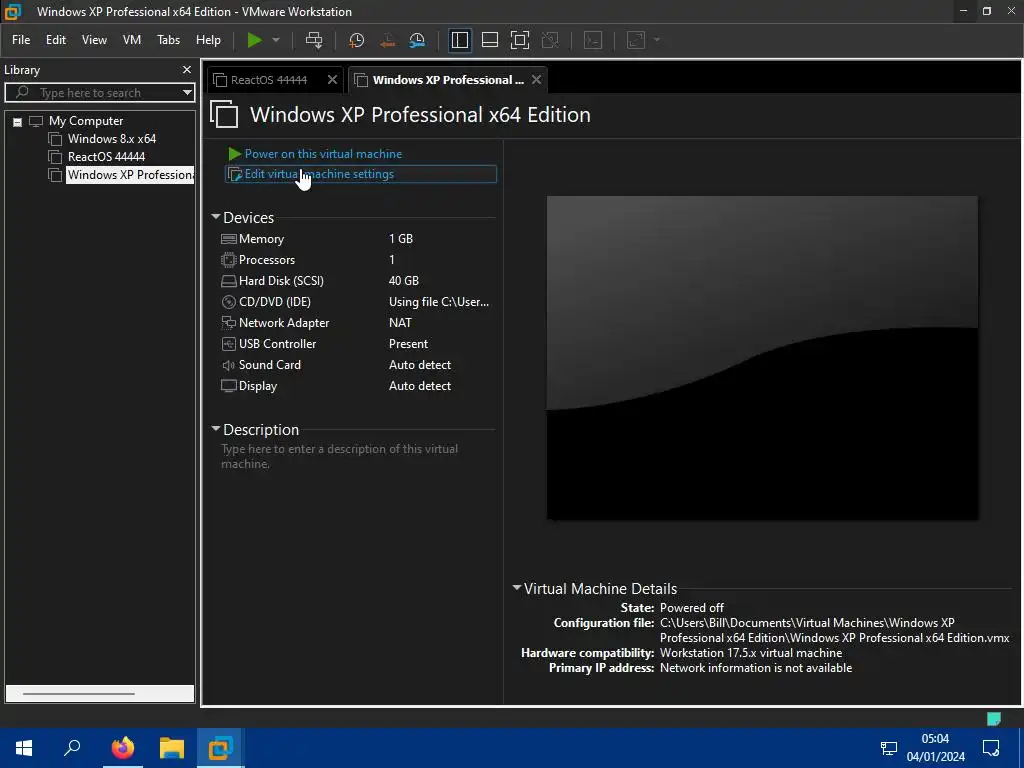This screenshot has width=1024, height=768.
Task: Open the View menu
Action: (x=94, y=40)
